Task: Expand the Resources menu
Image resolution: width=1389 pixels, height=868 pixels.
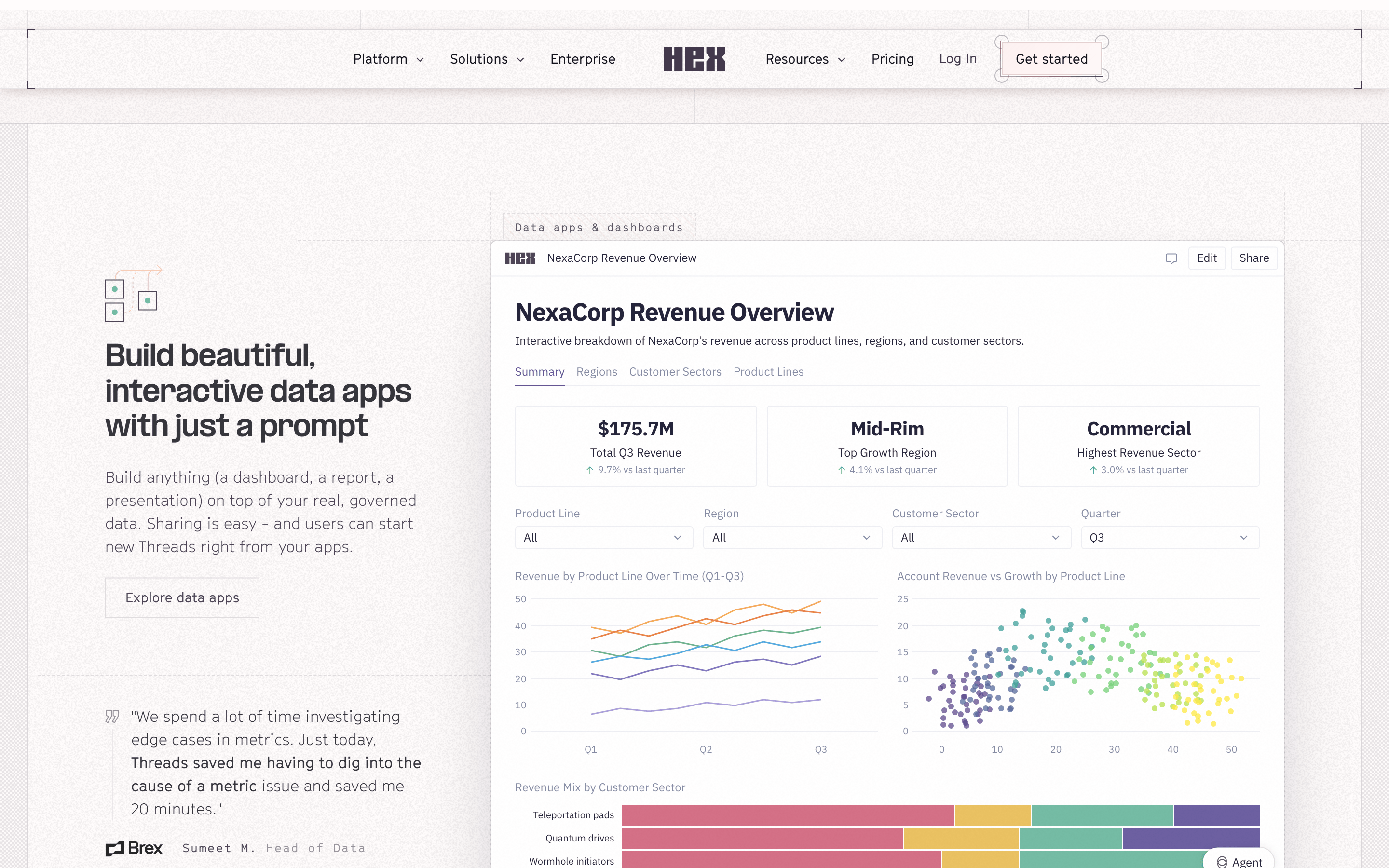Action: tap(805, 59)
